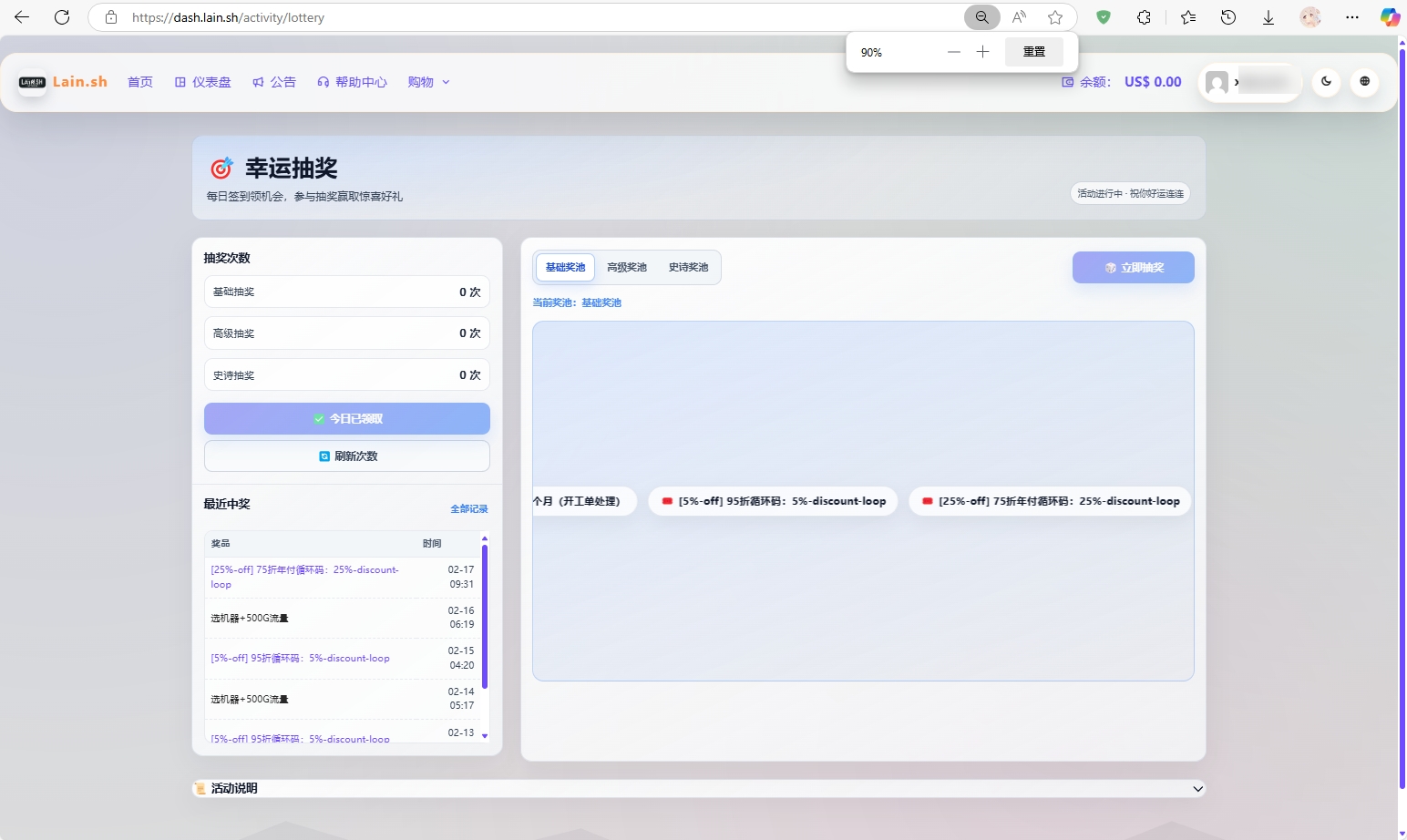1407x840 pixels.
Task: Click browser refresh icon
Action: pyautogui.click(x=62, y=17)
